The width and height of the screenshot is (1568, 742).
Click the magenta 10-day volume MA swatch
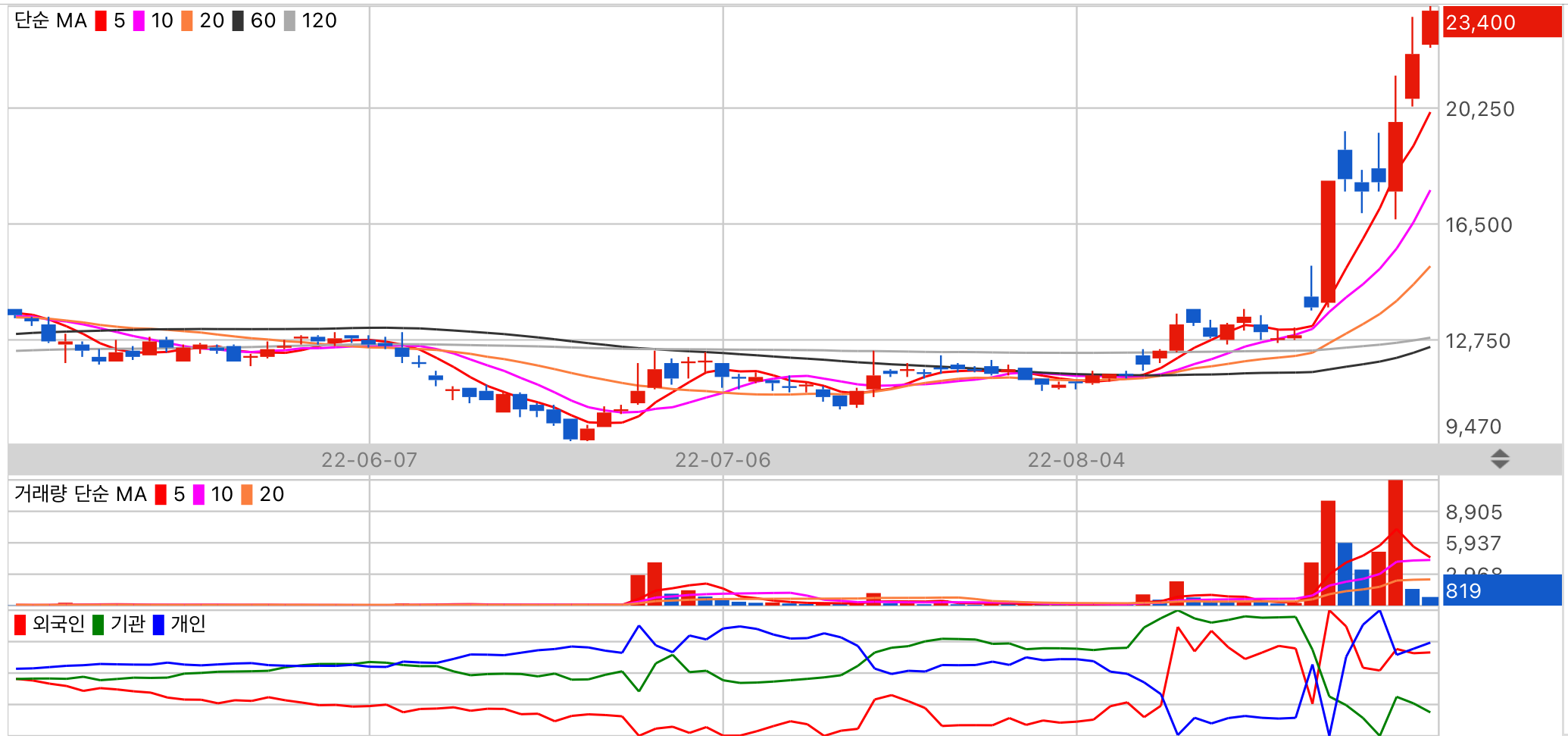pyautogui.click(x=198, y=494)
